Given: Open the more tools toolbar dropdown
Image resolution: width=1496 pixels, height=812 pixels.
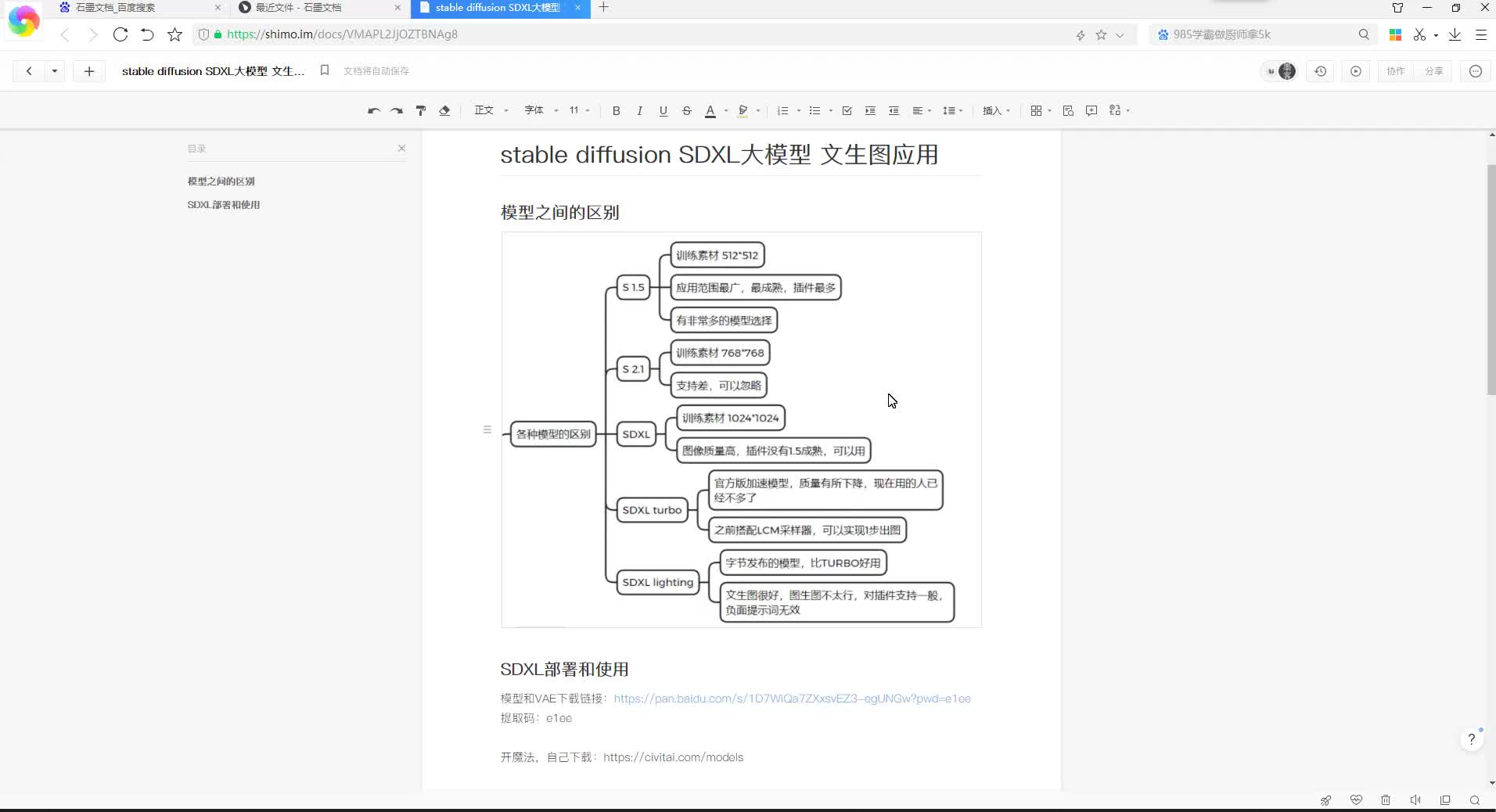Looking at the screenshot, I should tap(1119, 111).
